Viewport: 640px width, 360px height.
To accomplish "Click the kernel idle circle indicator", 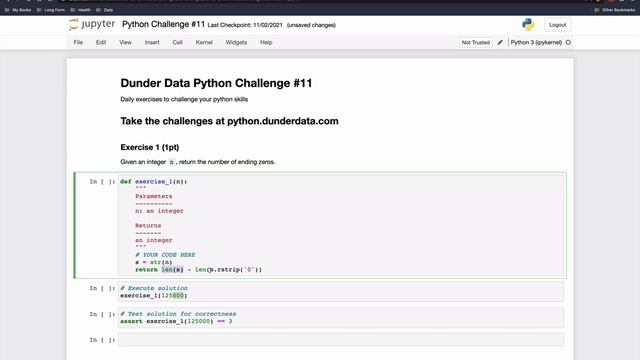I will pos(568,42).
